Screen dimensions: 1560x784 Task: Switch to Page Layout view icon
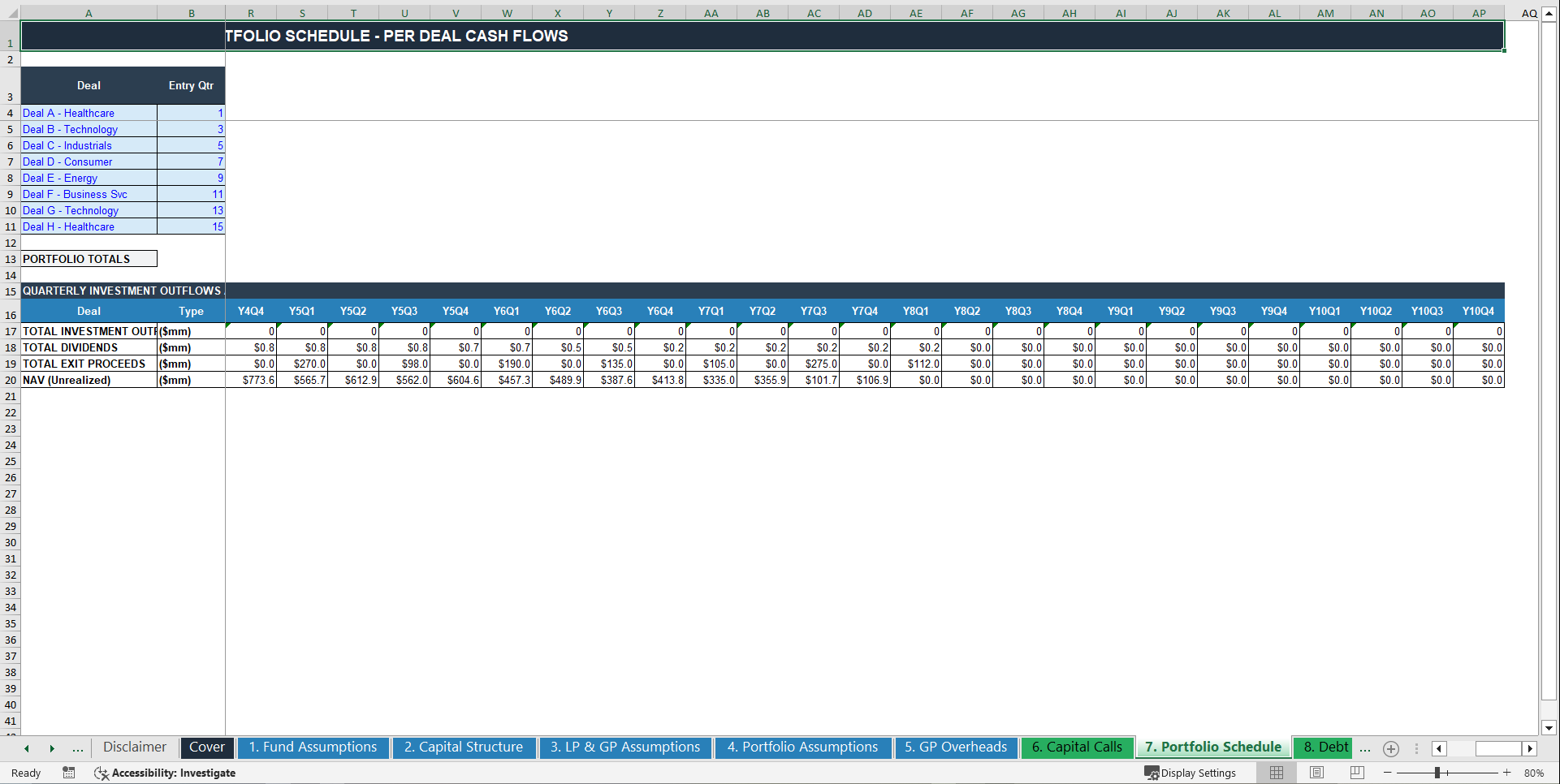tap(1316, 773)
